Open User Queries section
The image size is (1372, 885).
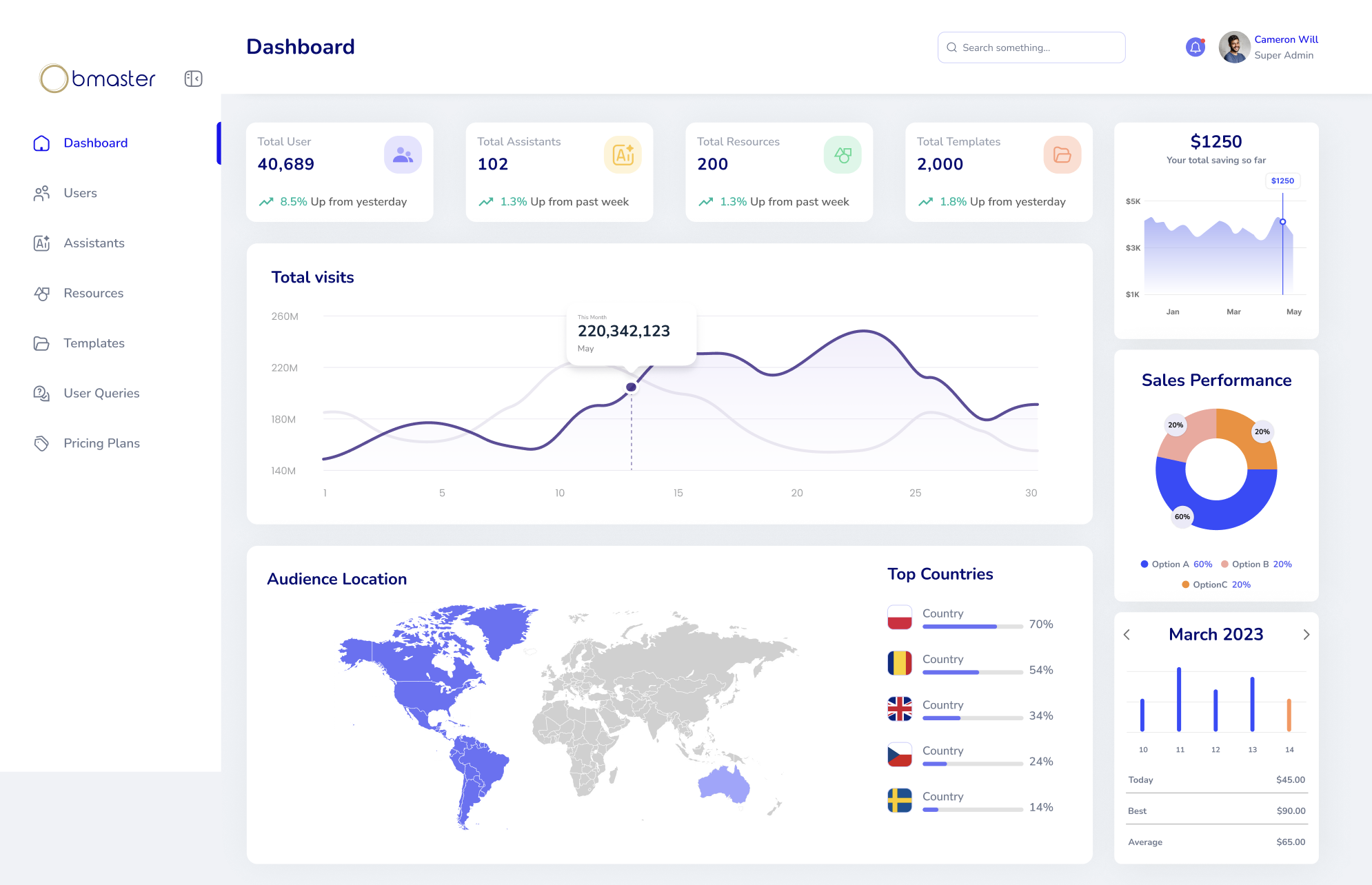coord(101,394)
